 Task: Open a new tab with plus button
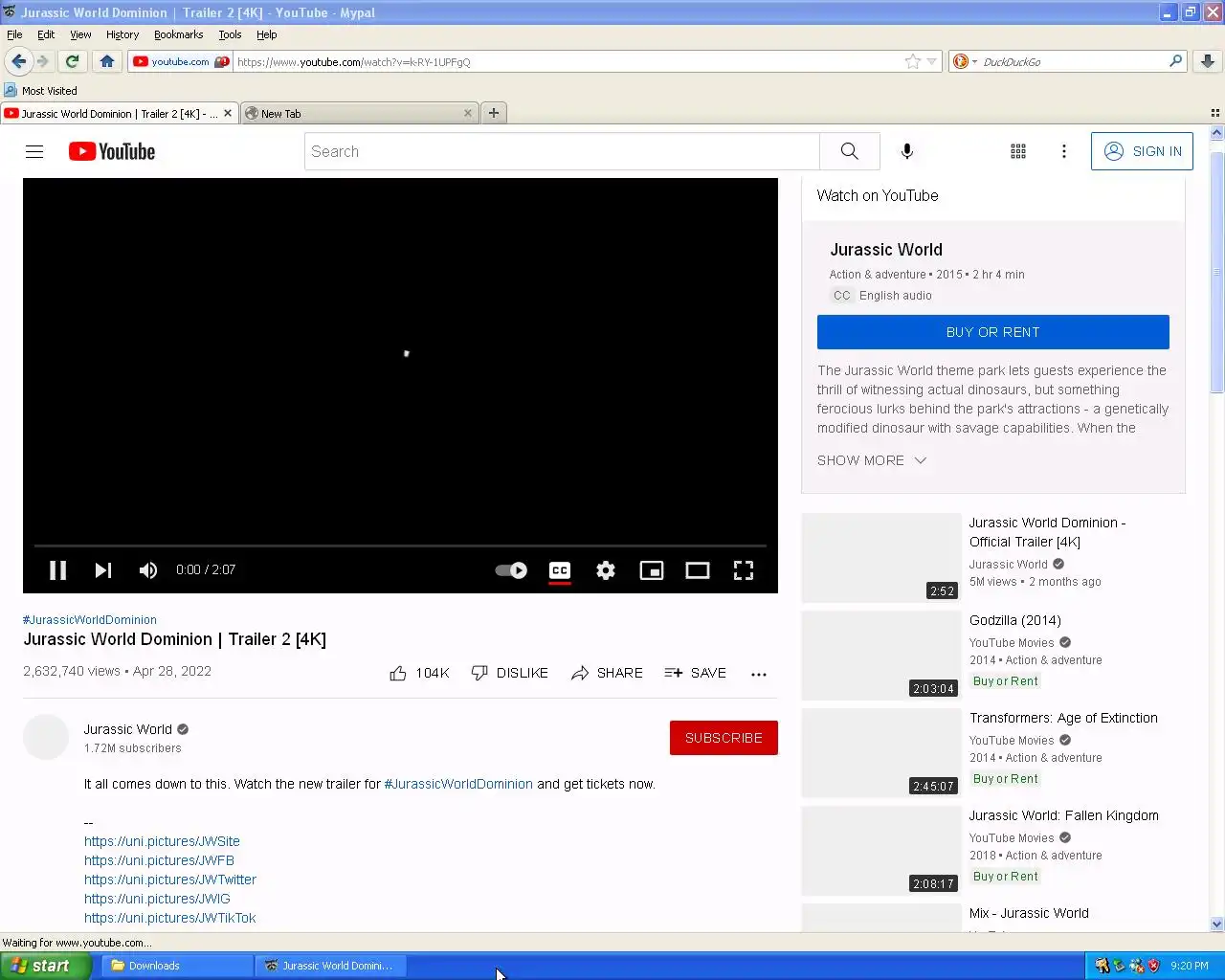click(x=494, y=113)
